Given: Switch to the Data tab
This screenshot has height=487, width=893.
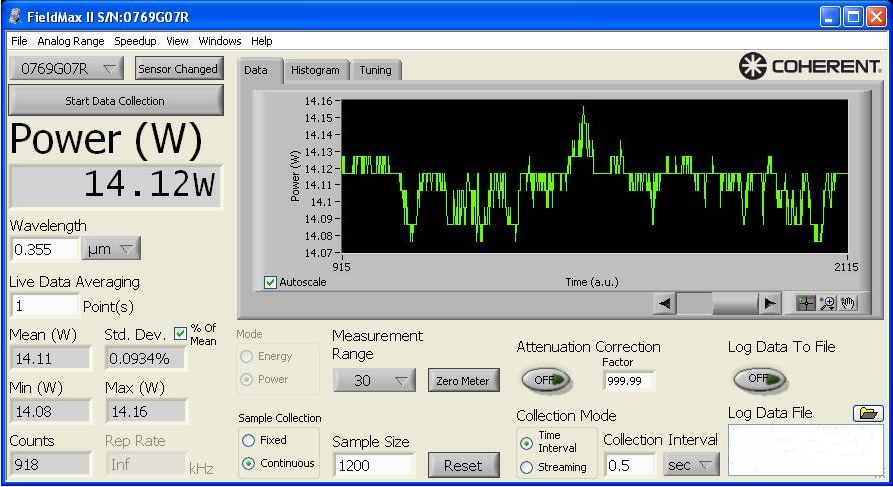Looking at the screenshot, I should point(259,70).
